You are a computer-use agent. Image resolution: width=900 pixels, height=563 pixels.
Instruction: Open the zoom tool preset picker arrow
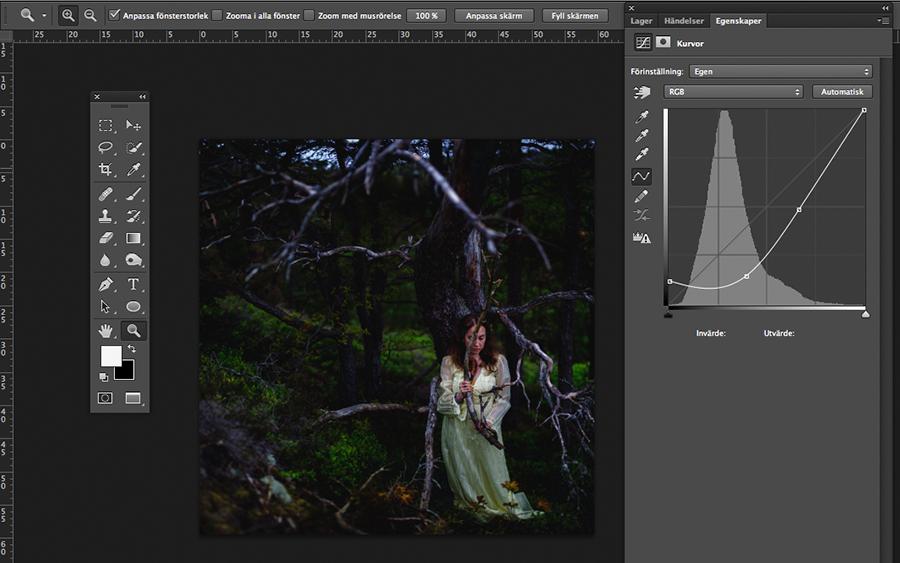[x=44, y=16]
